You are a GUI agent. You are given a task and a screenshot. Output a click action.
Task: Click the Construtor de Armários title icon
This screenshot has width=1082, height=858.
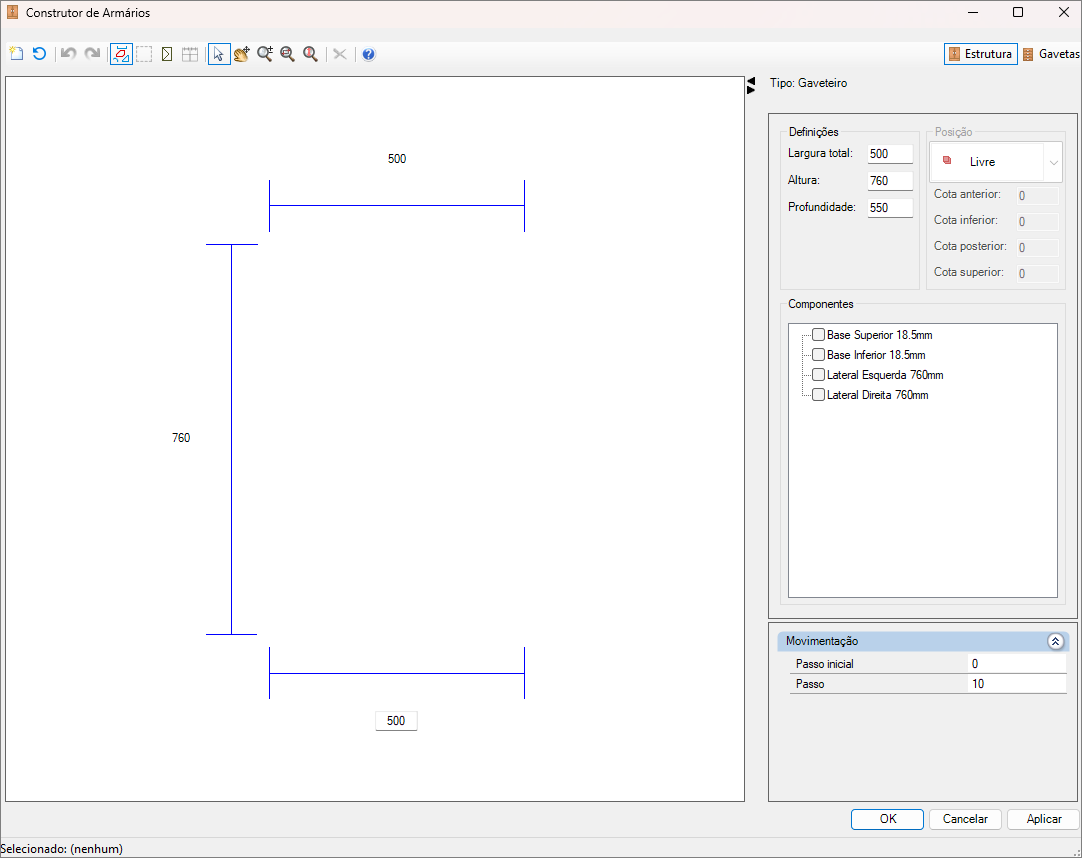click(12, 12)
